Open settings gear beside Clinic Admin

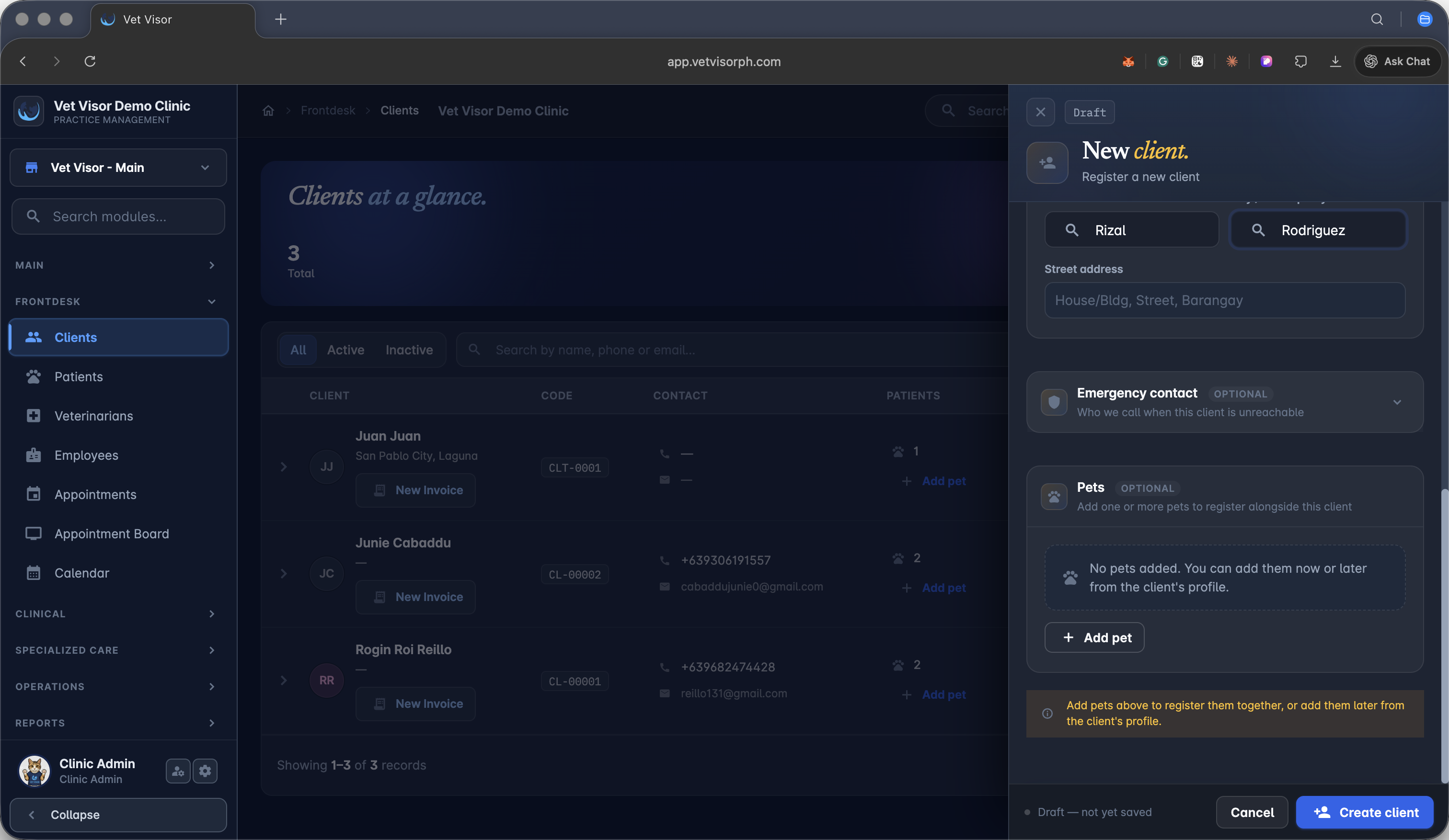(205, 771)
